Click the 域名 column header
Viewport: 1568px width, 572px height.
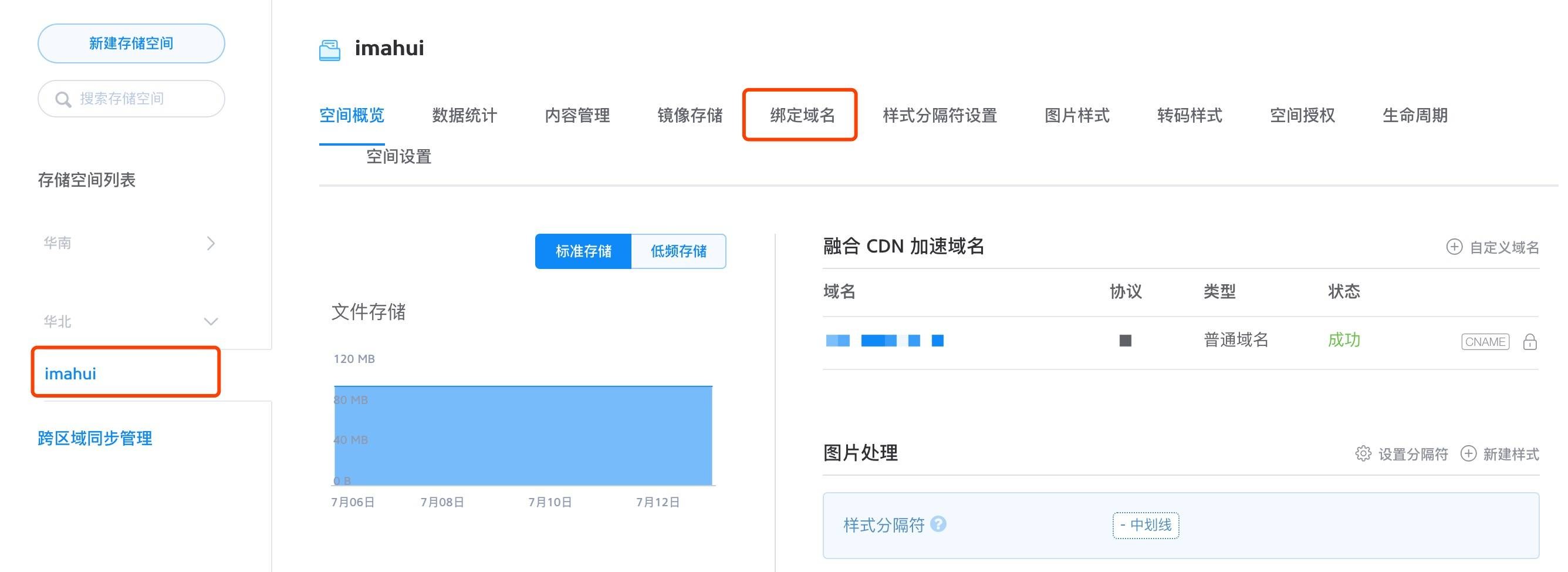tap(839, 292)
